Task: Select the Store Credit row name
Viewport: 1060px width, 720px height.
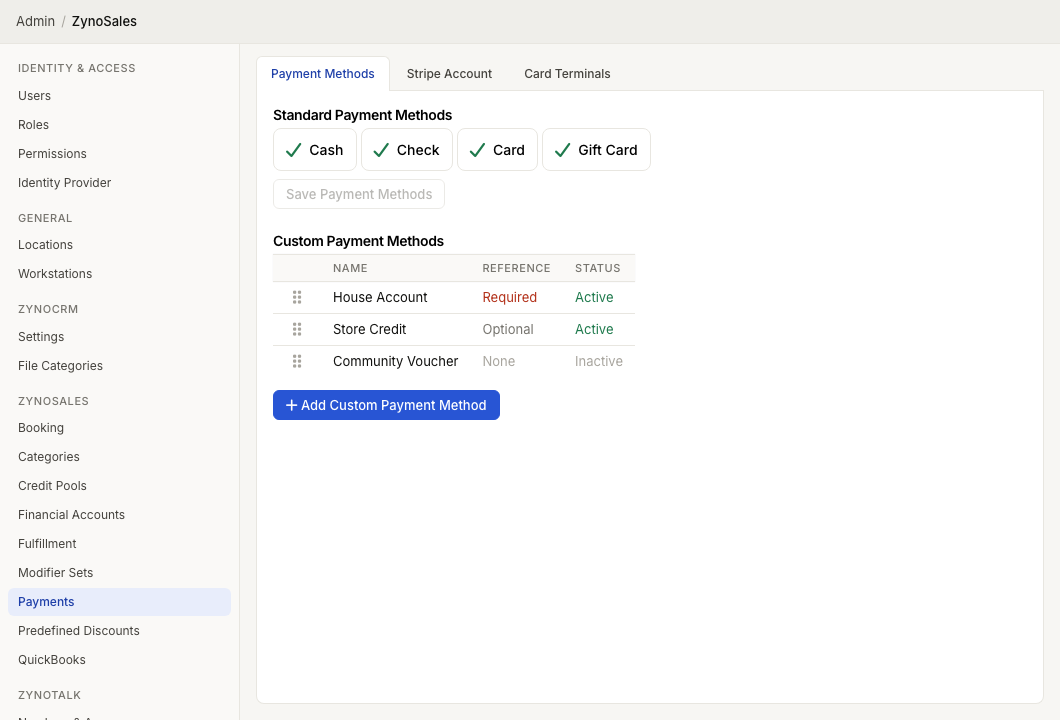Action: pos(369,329)
